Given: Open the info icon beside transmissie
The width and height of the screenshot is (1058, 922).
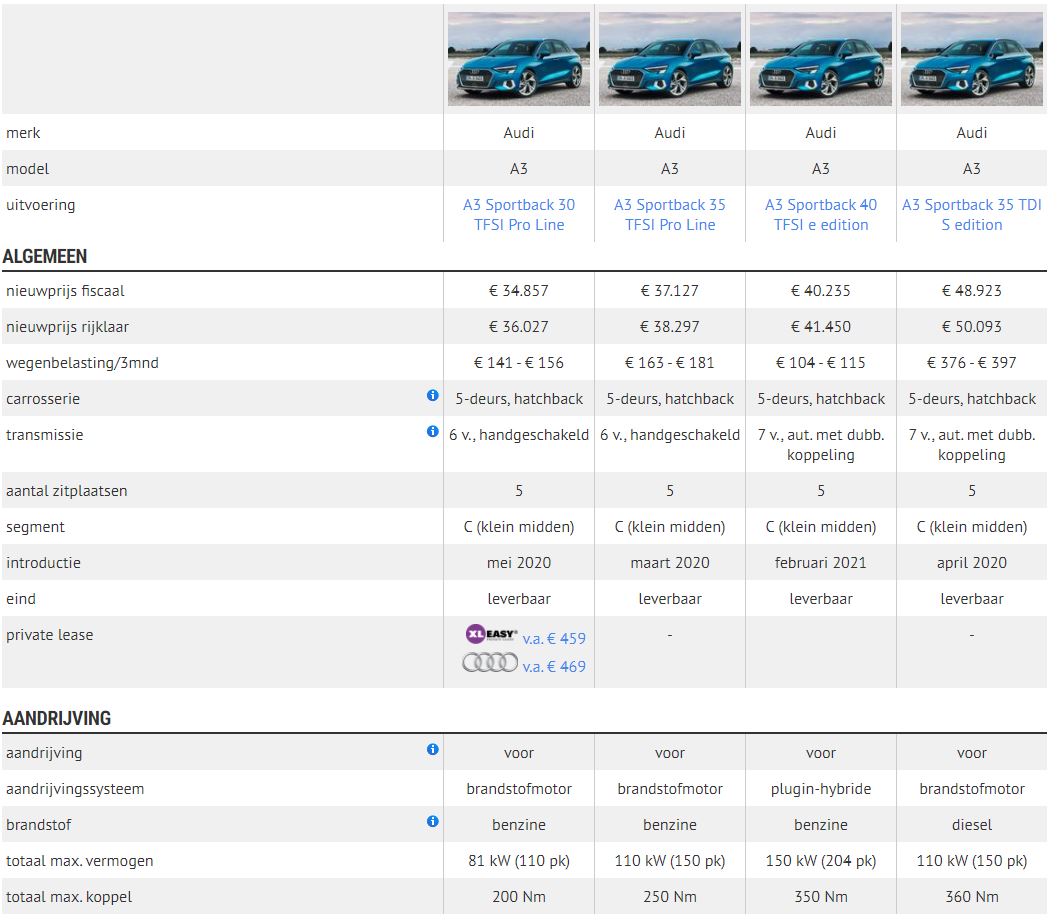Looking at the screenshot, I should click(433, 431).
